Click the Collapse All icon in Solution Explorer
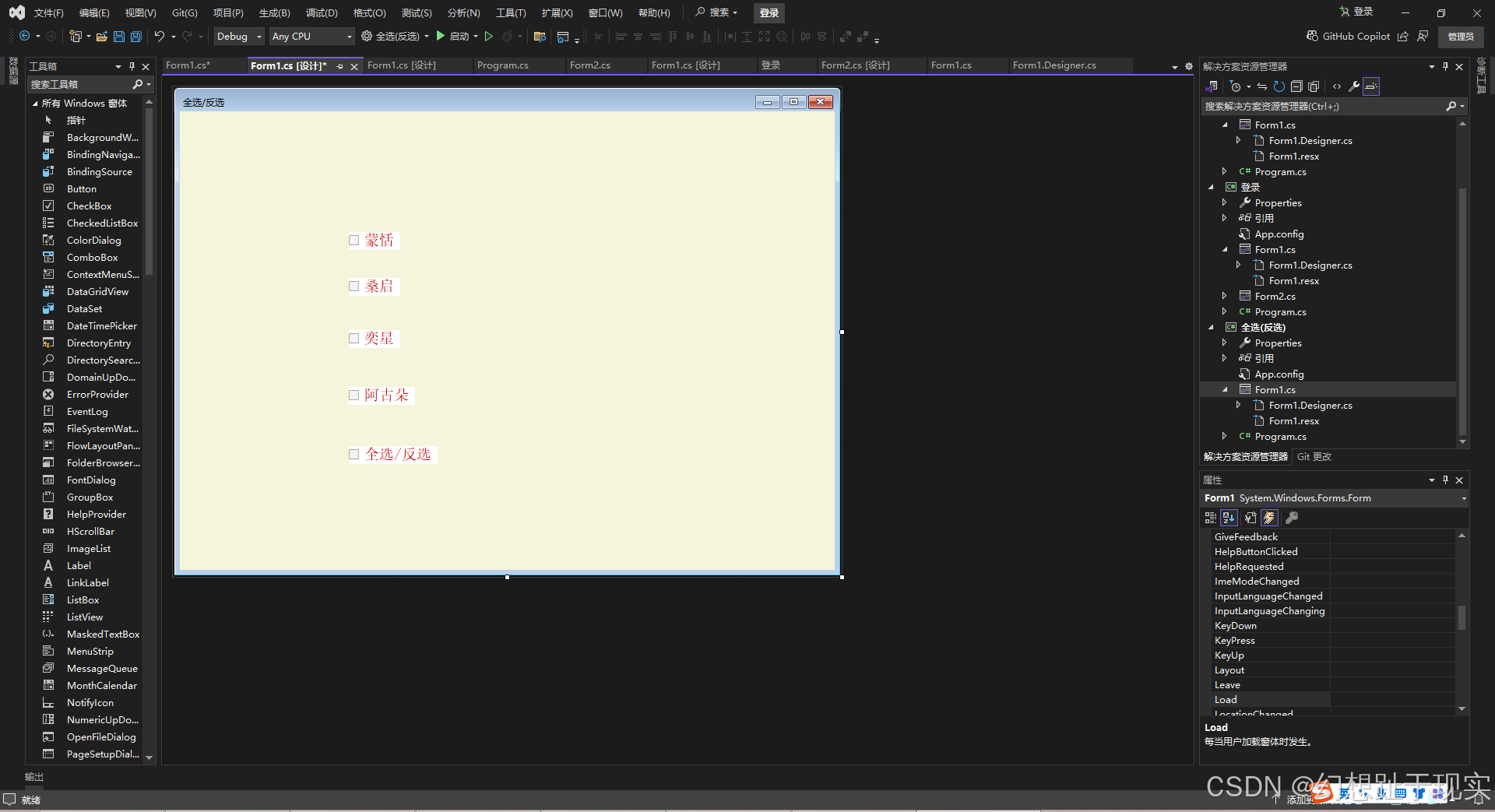 (1296, 86)
